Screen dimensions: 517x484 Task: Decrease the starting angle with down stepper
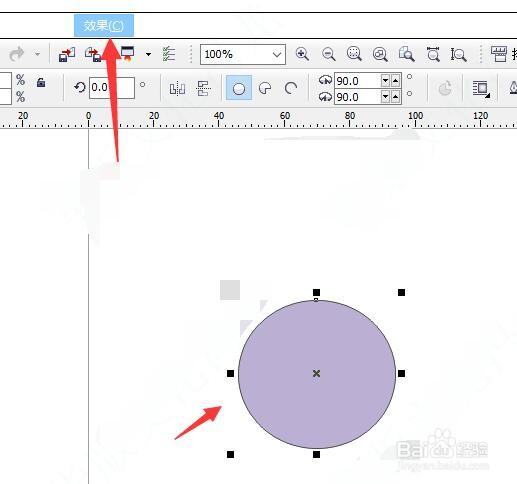click(385, 81)
